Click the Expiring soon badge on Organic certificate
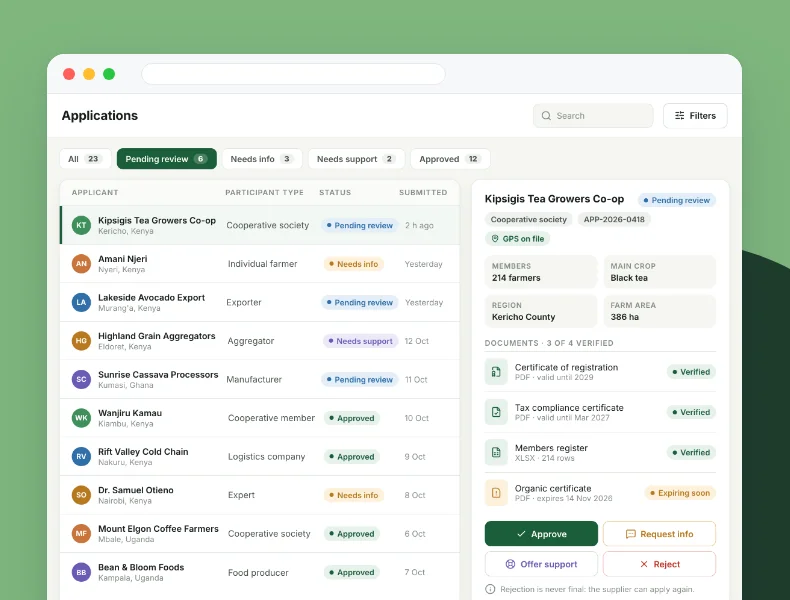 680,493
